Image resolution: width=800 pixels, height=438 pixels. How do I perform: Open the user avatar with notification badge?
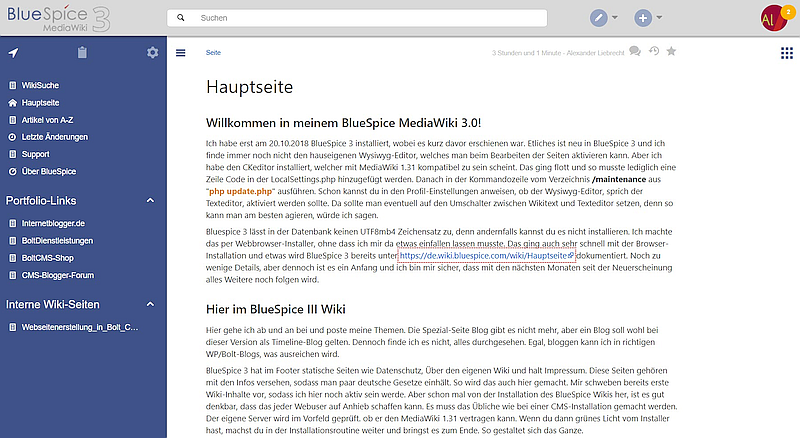pyautogui.click(x=773, y=18)
